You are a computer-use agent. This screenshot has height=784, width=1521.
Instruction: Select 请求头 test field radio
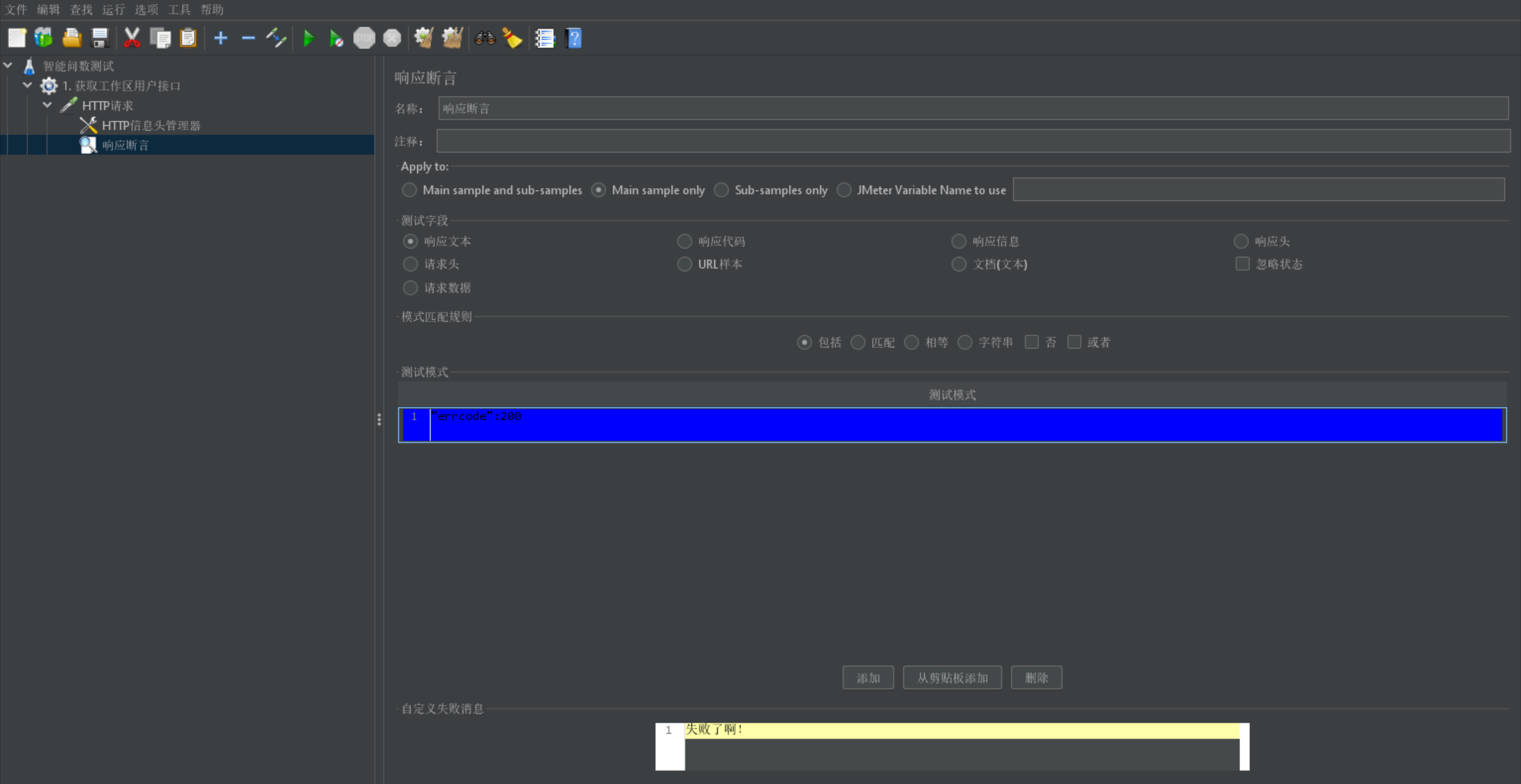click(x=410, y=264)
